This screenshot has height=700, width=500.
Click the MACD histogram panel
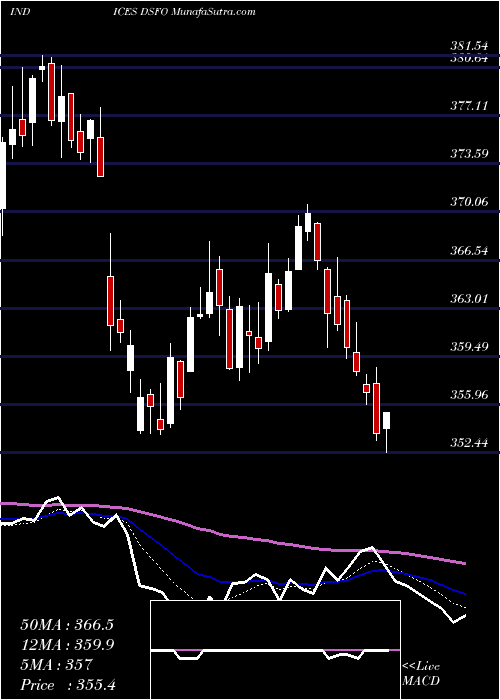[x=275, y=650]
